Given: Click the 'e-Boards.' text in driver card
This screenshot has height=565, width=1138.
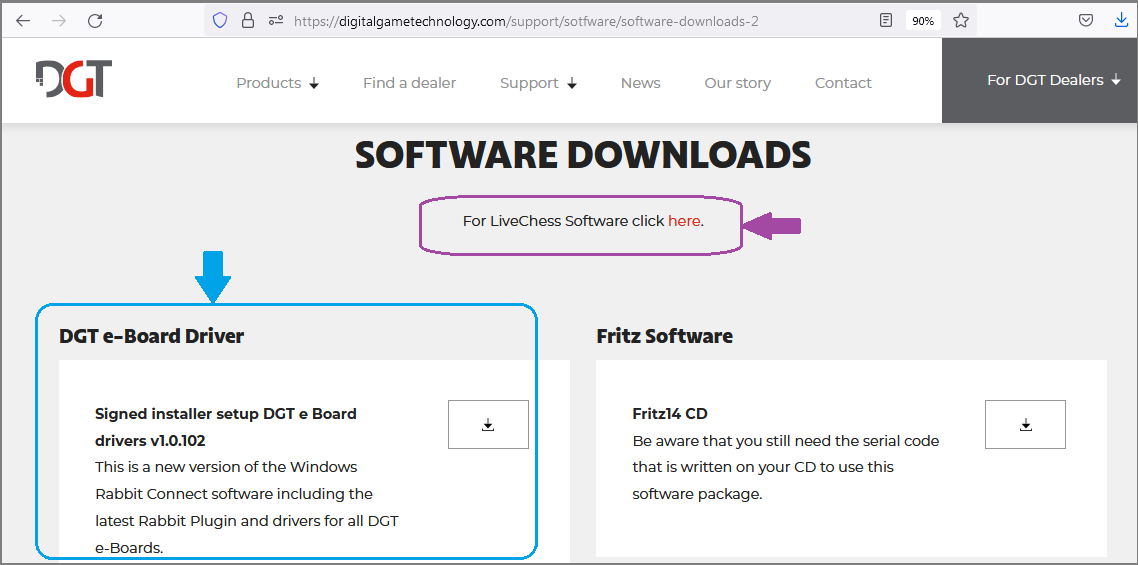Looking at the screenshot, I should [x=129, y=548].
